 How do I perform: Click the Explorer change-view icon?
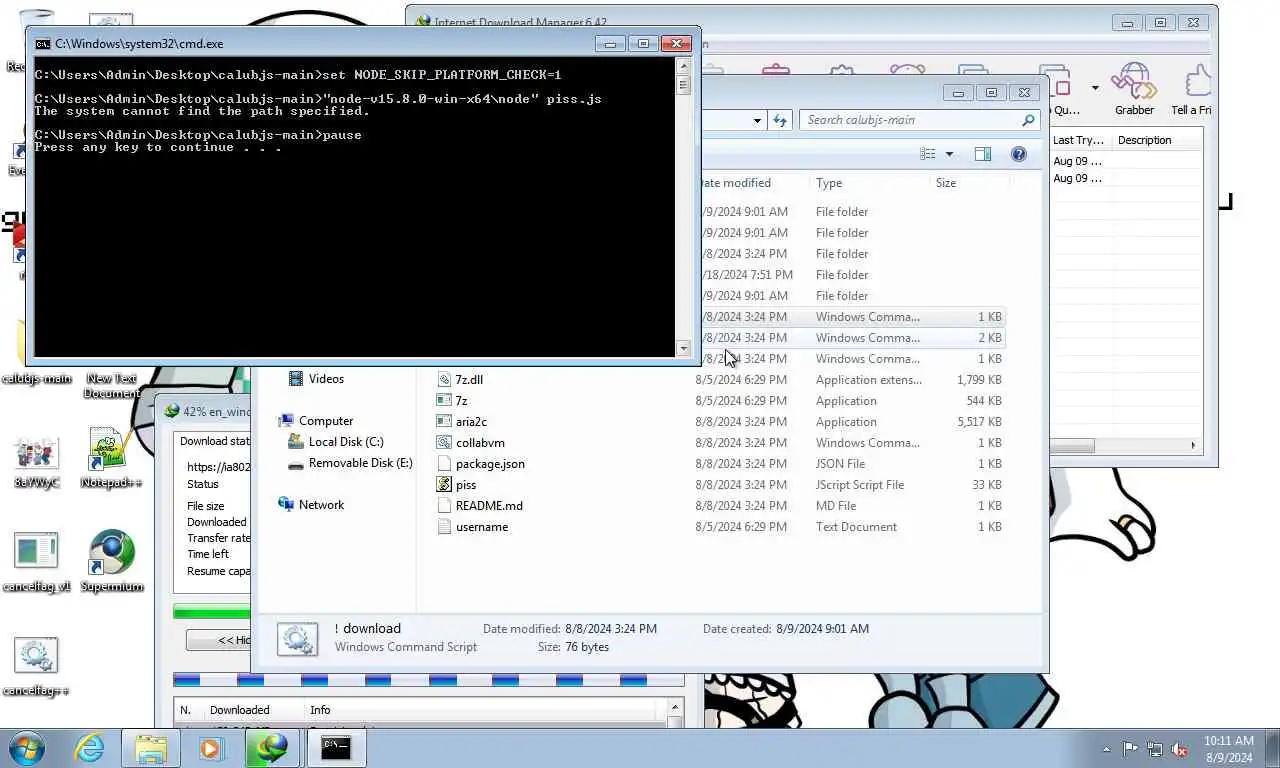coord(928,154)
